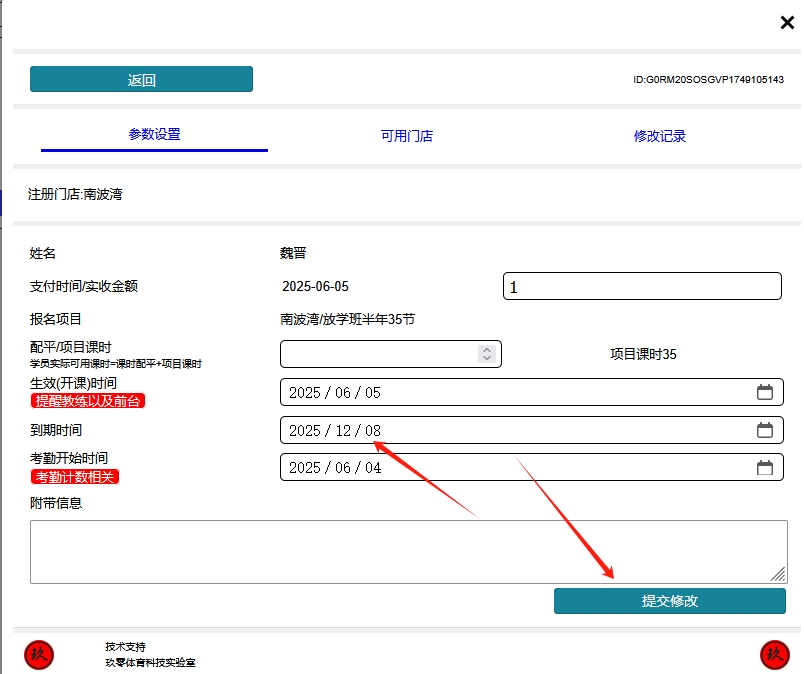Switch to the 参数设置 tab
Viewport: 804px width, 674px height.
(154, 134)
